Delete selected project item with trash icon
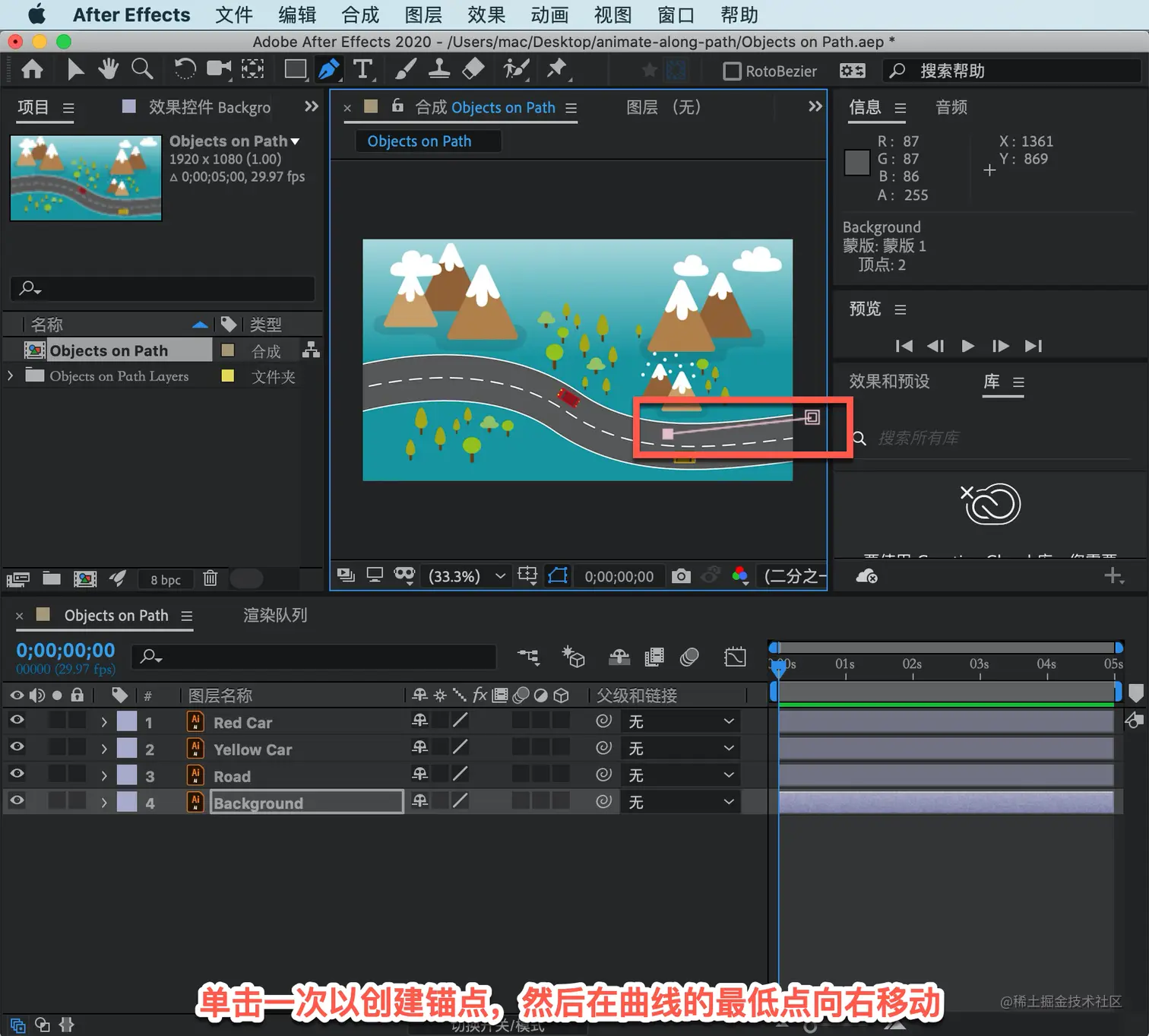The width and height of the screenshot is (1149, 1036). (x=210, y=578)
